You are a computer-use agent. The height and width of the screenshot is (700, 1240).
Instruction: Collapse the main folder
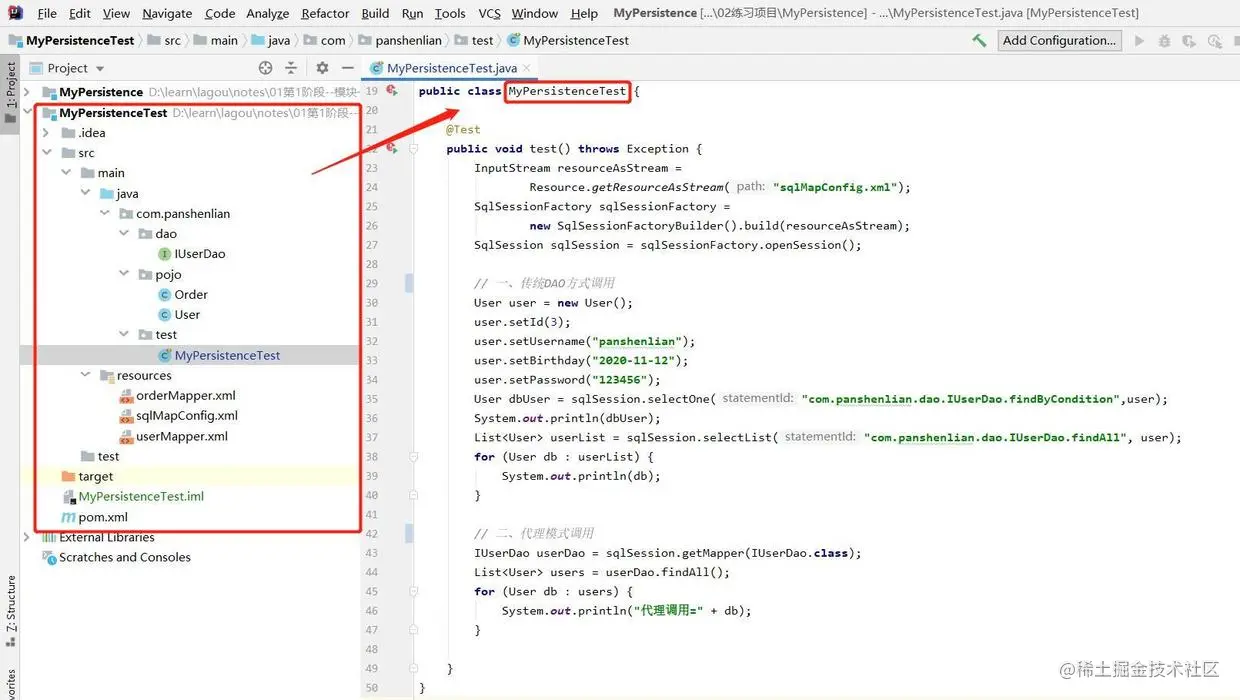[66, 173]
